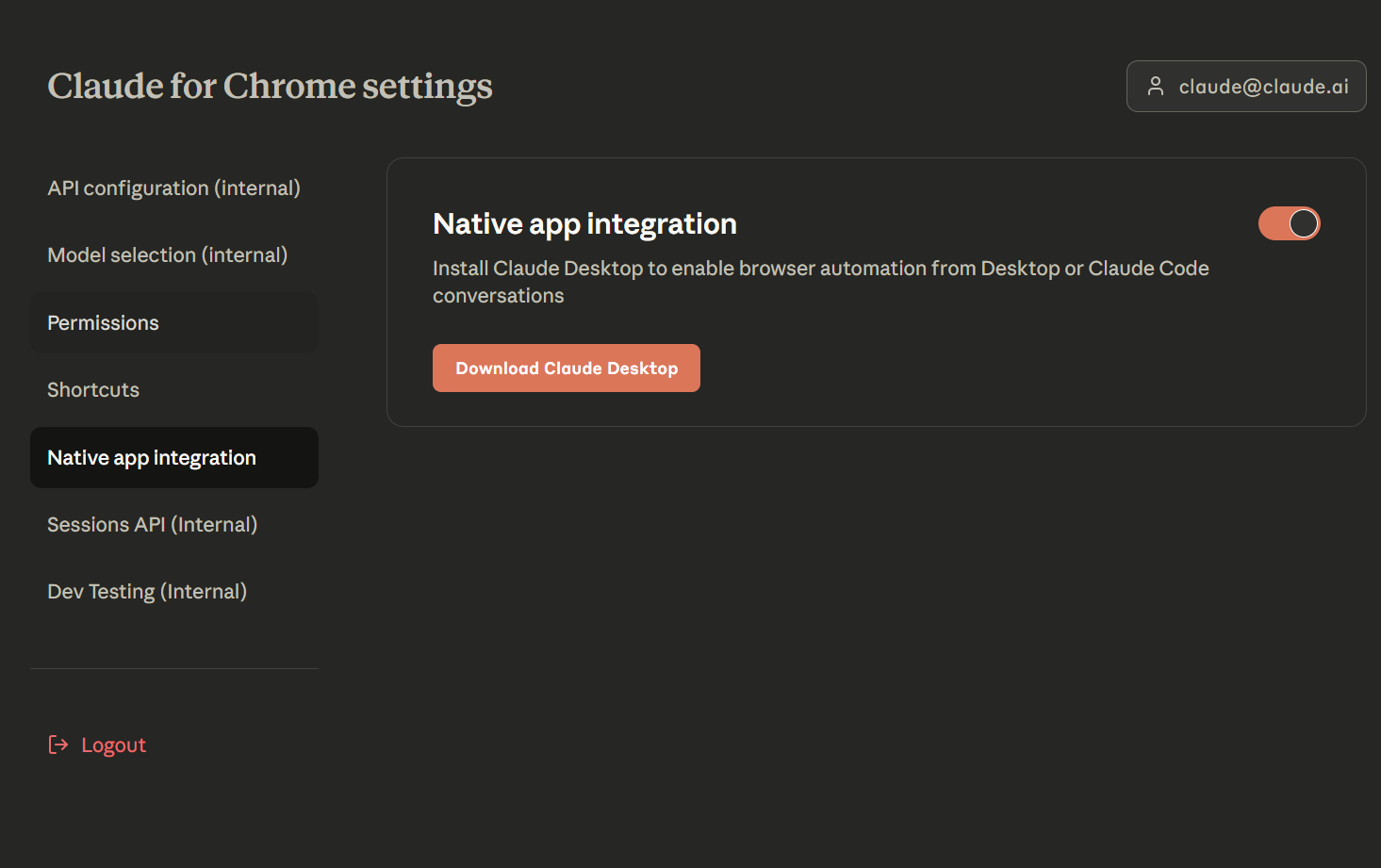Open the claude@claude.ai account button
Image resolution: width=1381 pixels, height=868 pixels.
coord(1245,87)
